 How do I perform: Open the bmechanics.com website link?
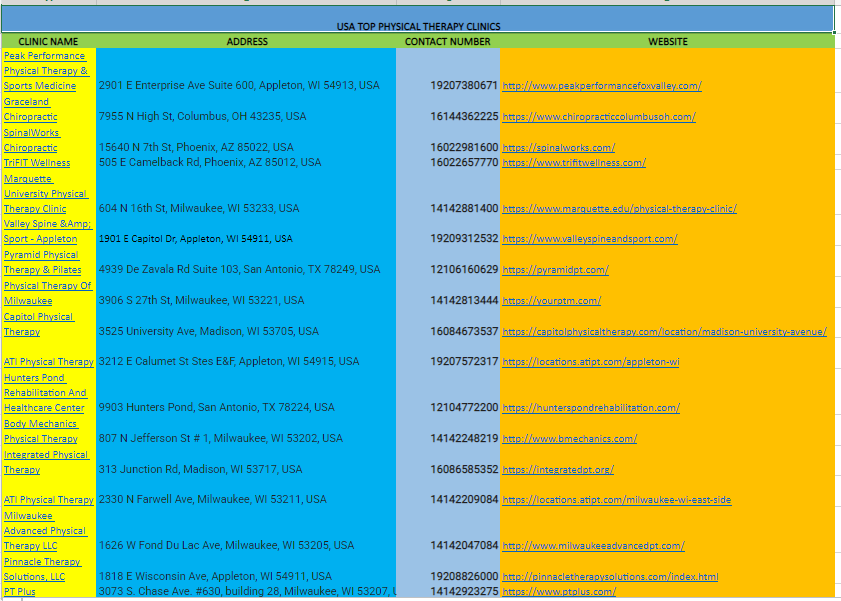pyautogui.click(x=570, y=439)
